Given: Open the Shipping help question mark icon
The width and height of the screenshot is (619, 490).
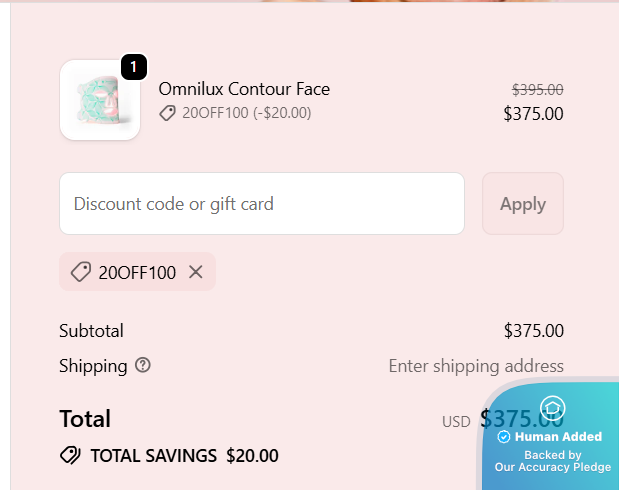Looking at the screenshot, I should tap(143, 365).
